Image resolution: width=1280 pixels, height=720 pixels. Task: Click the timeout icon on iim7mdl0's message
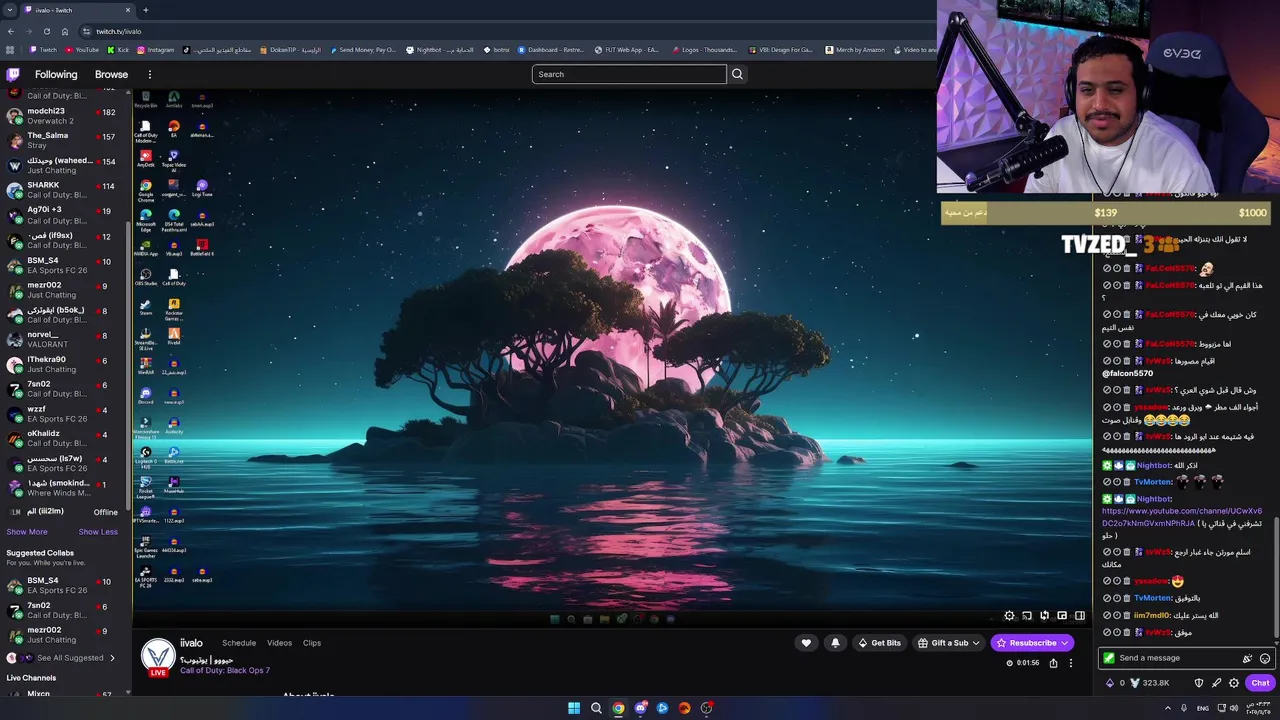(x=1117, y=616)
